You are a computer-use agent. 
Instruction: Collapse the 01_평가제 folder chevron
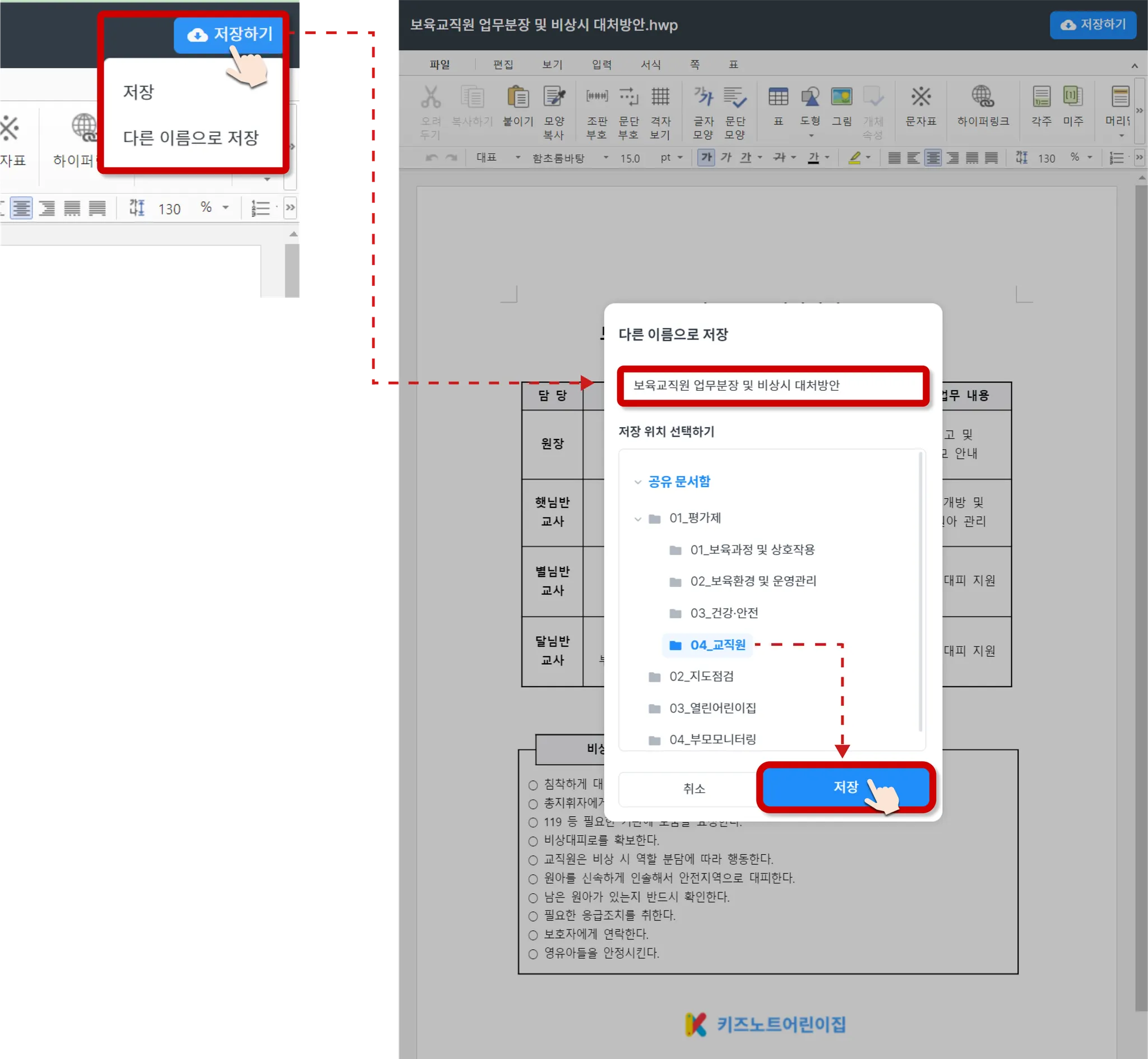[637, 519]
